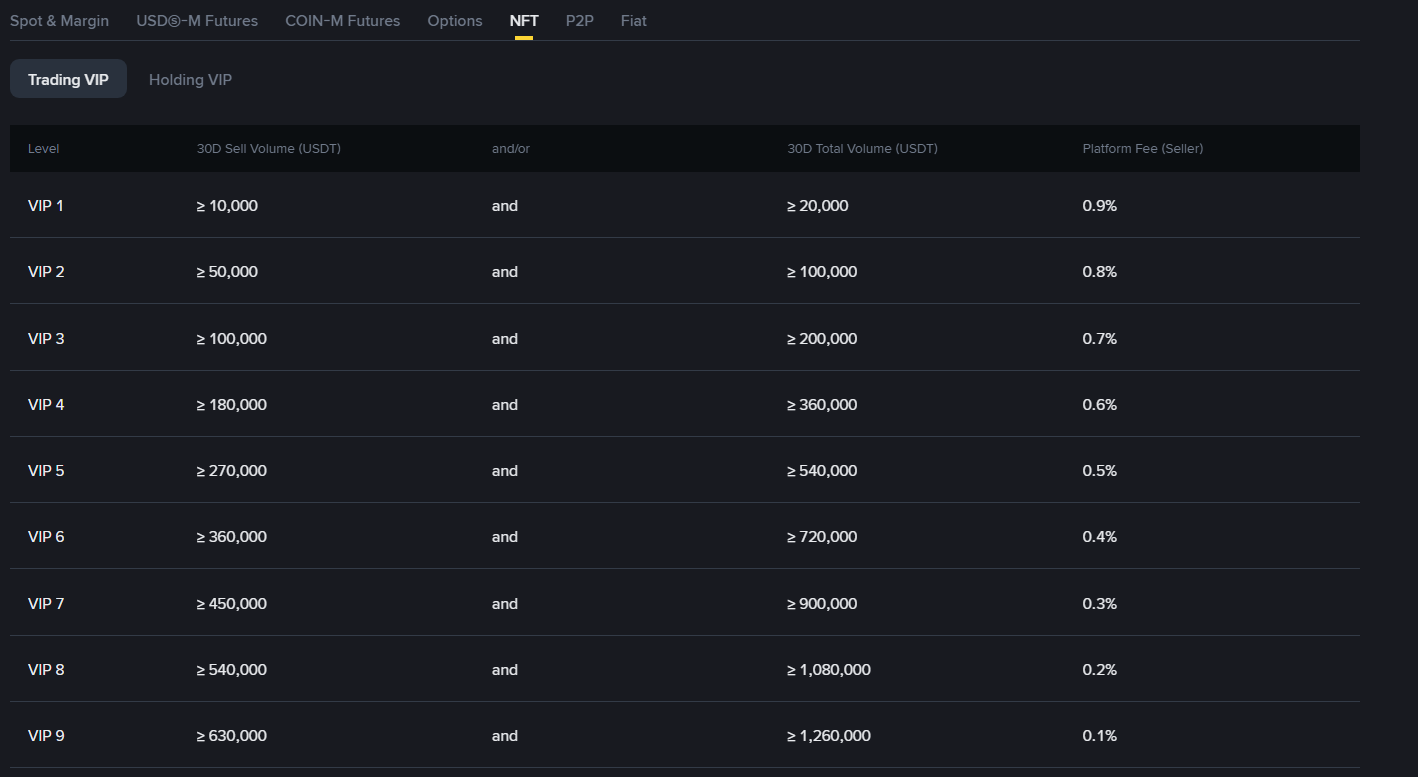The width and height of the screenshot is (1418, 777).
Task: Click the "and" cell in VIP 9 row
Action: tap(505, 735)
